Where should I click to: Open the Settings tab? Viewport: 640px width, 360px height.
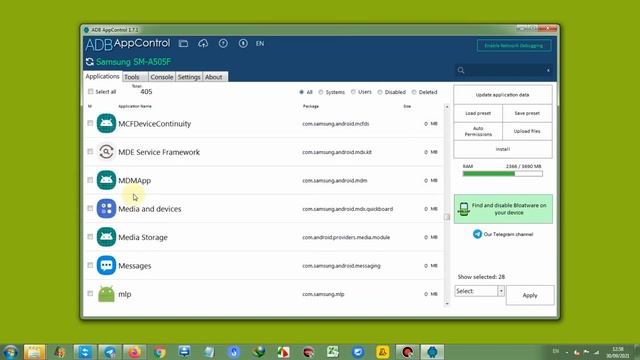point(189,77)
